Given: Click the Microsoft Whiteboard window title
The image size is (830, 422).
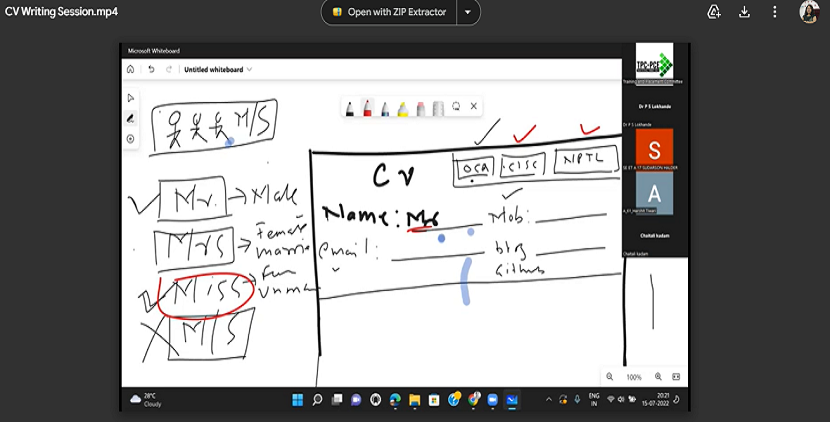Looking at the screenshot, I should [154, 51].
